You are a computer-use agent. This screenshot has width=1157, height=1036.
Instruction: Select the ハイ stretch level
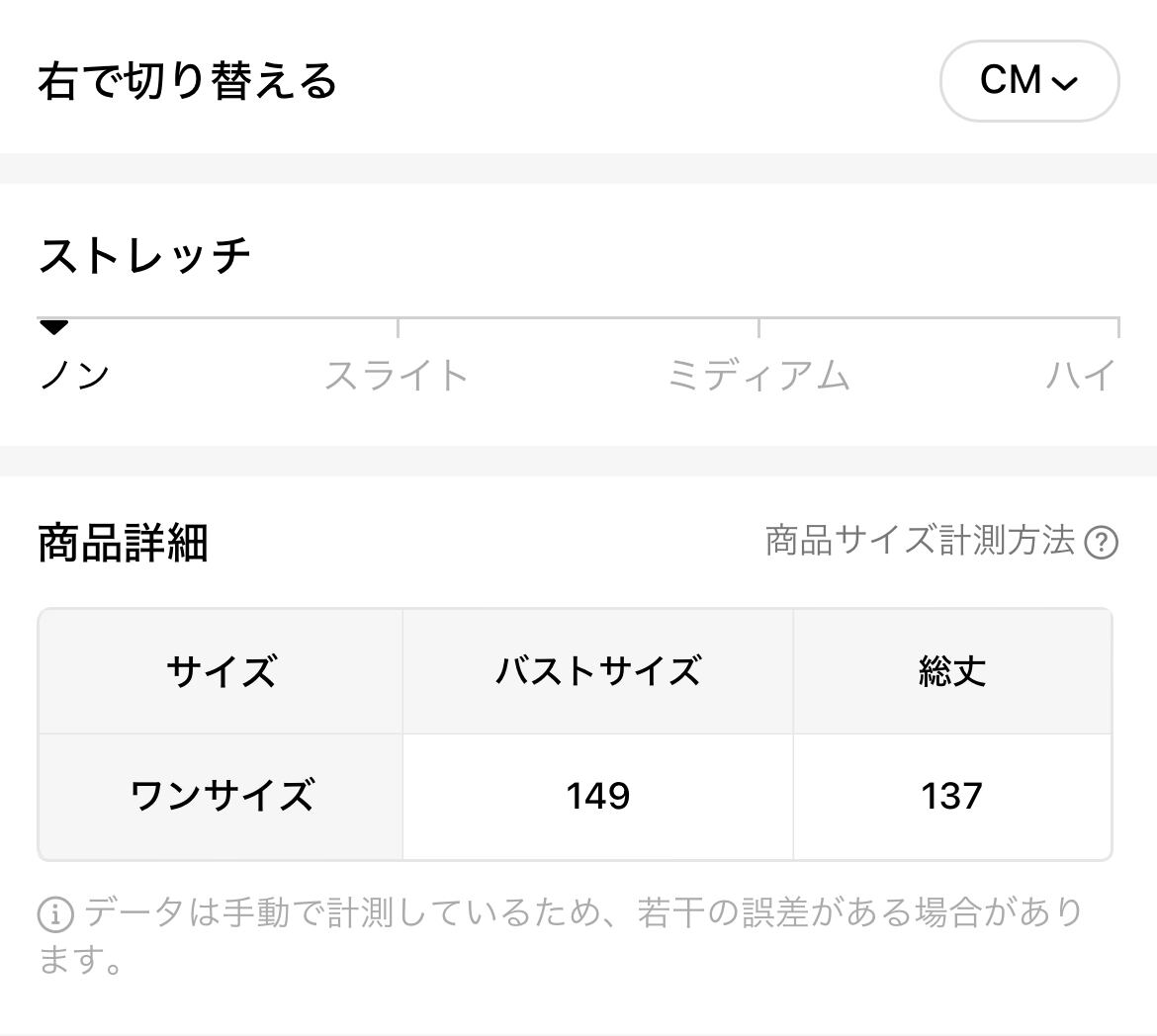(x=1081, y=376)
